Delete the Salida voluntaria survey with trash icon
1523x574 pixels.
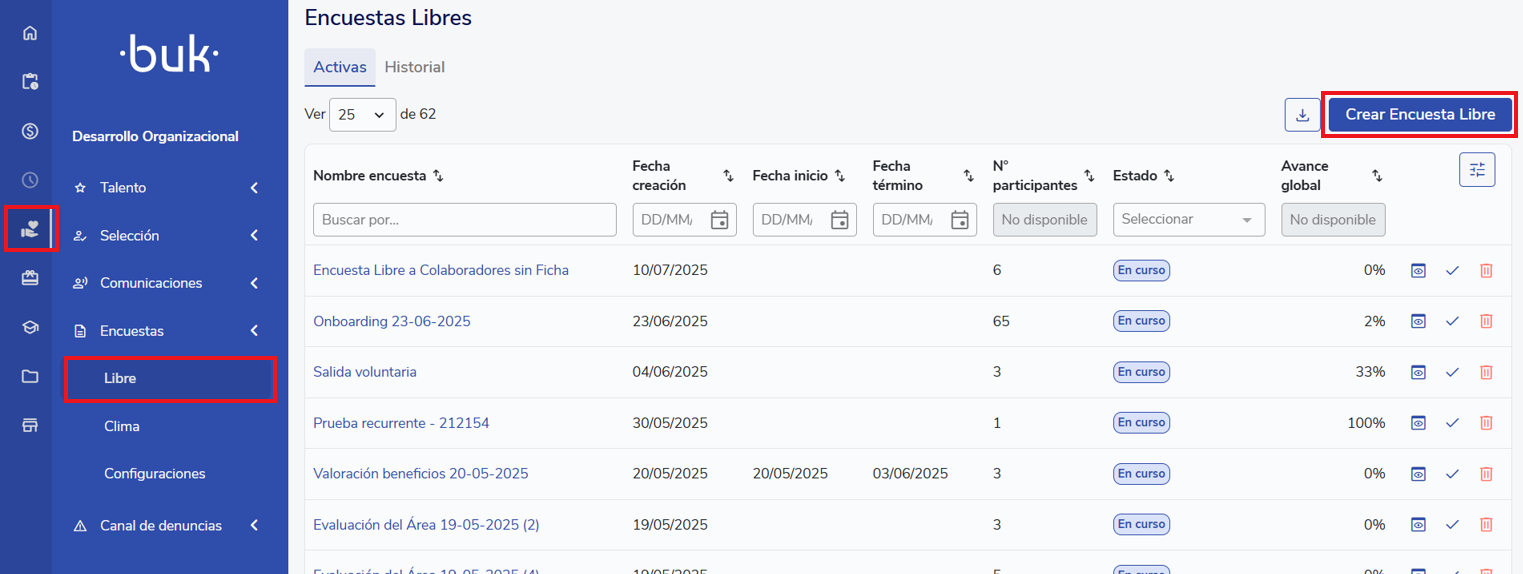(x=1485, y=372)
